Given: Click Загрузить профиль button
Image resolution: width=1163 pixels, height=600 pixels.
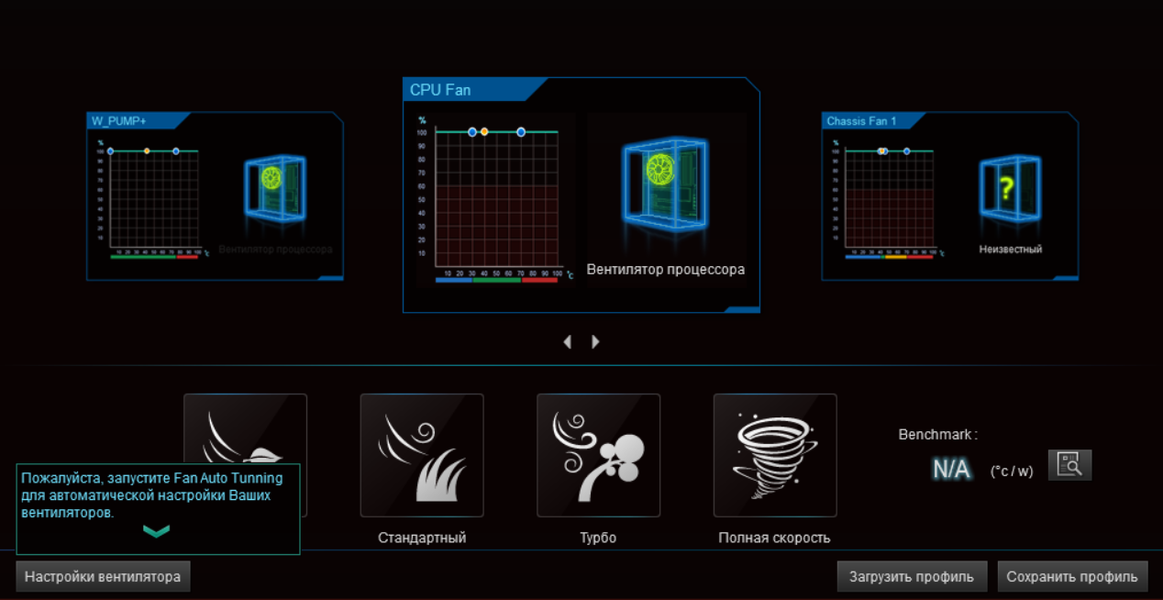Looking at the screenshot, I should pyautogui.click(x=912, y=576).
